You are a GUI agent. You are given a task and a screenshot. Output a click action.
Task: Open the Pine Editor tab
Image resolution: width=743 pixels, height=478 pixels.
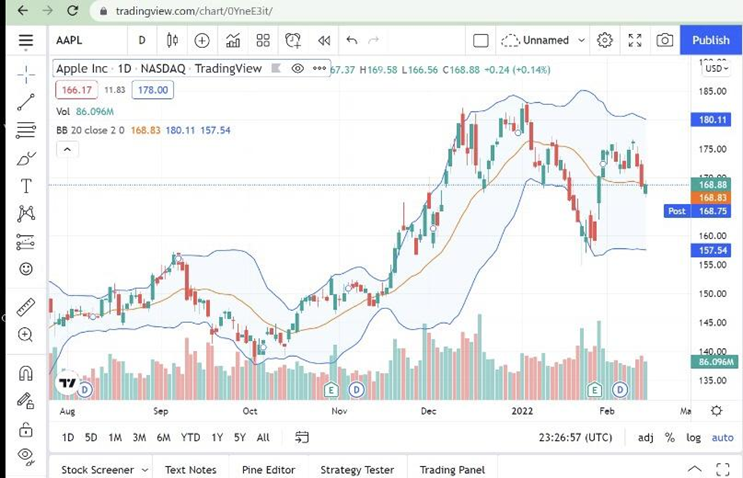268,469
